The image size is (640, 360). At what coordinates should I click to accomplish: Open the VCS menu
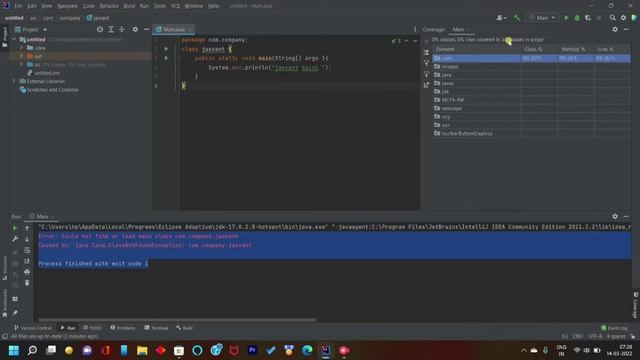click(175, 6)
